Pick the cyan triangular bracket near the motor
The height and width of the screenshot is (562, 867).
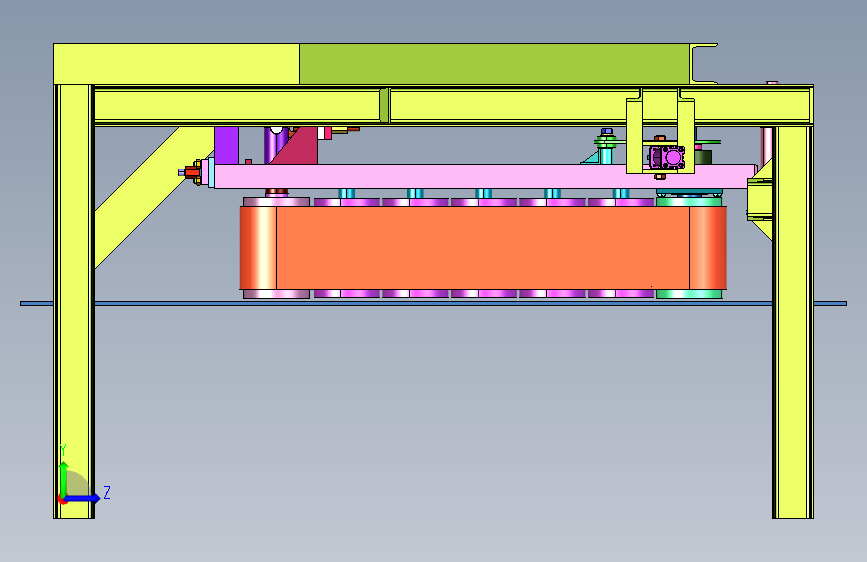591,158
